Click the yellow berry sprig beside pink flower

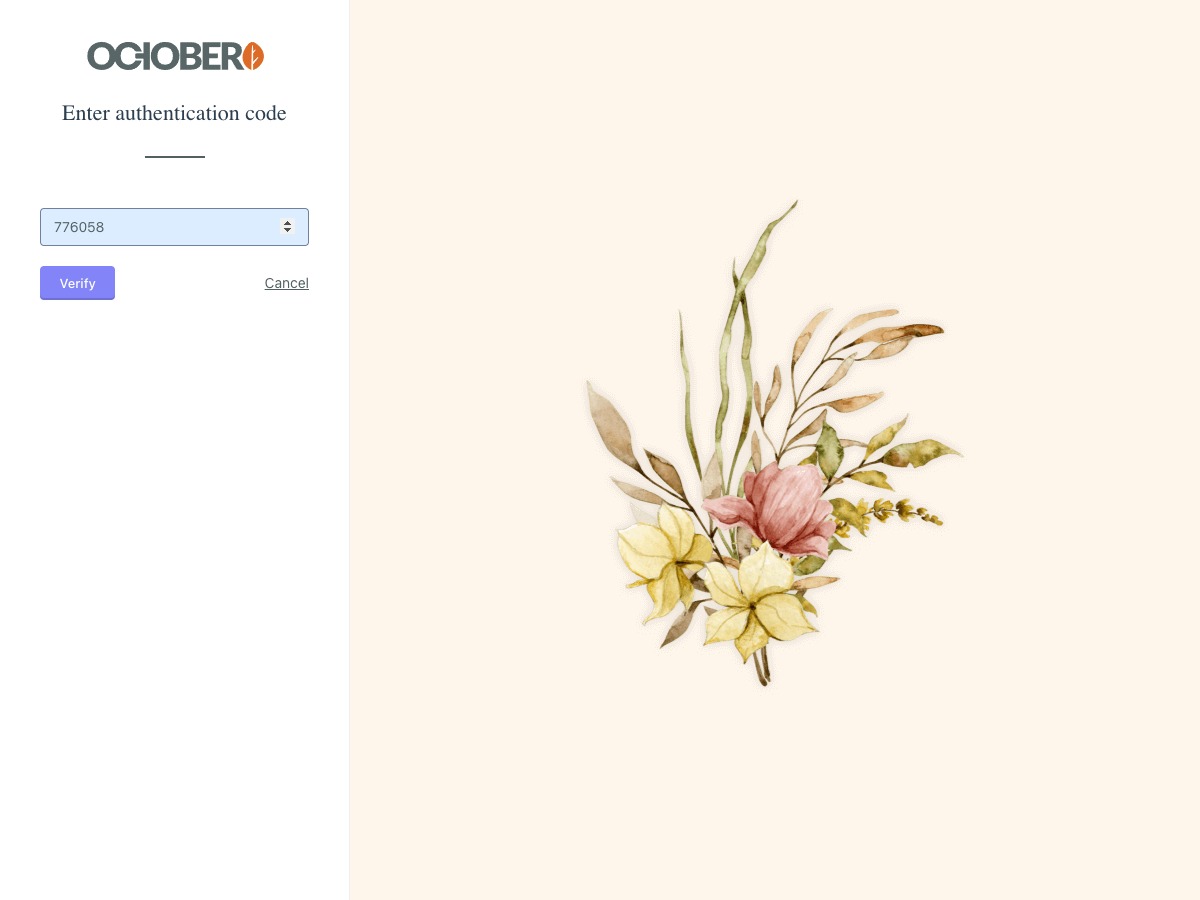coord(890,513)
